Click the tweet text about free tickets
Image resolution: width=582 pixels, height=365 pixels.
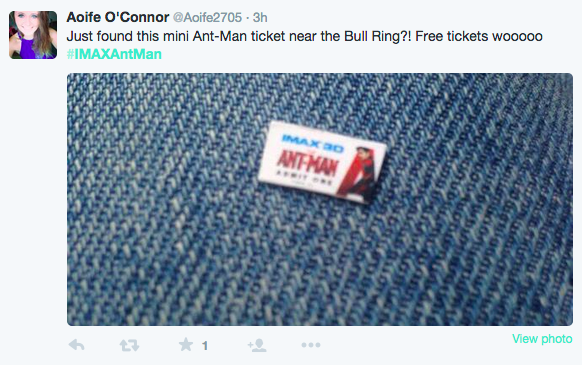tap(304, 36)
